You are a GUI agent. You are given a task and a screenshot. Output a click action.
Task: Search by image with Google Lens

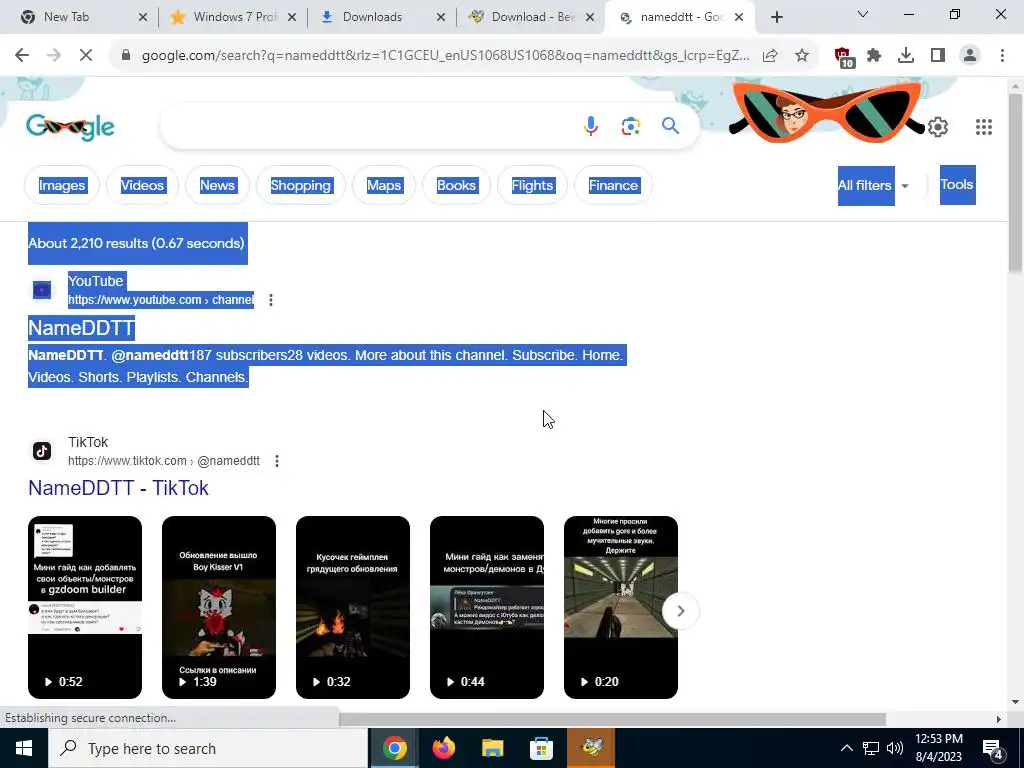click(x=630, y=126)
